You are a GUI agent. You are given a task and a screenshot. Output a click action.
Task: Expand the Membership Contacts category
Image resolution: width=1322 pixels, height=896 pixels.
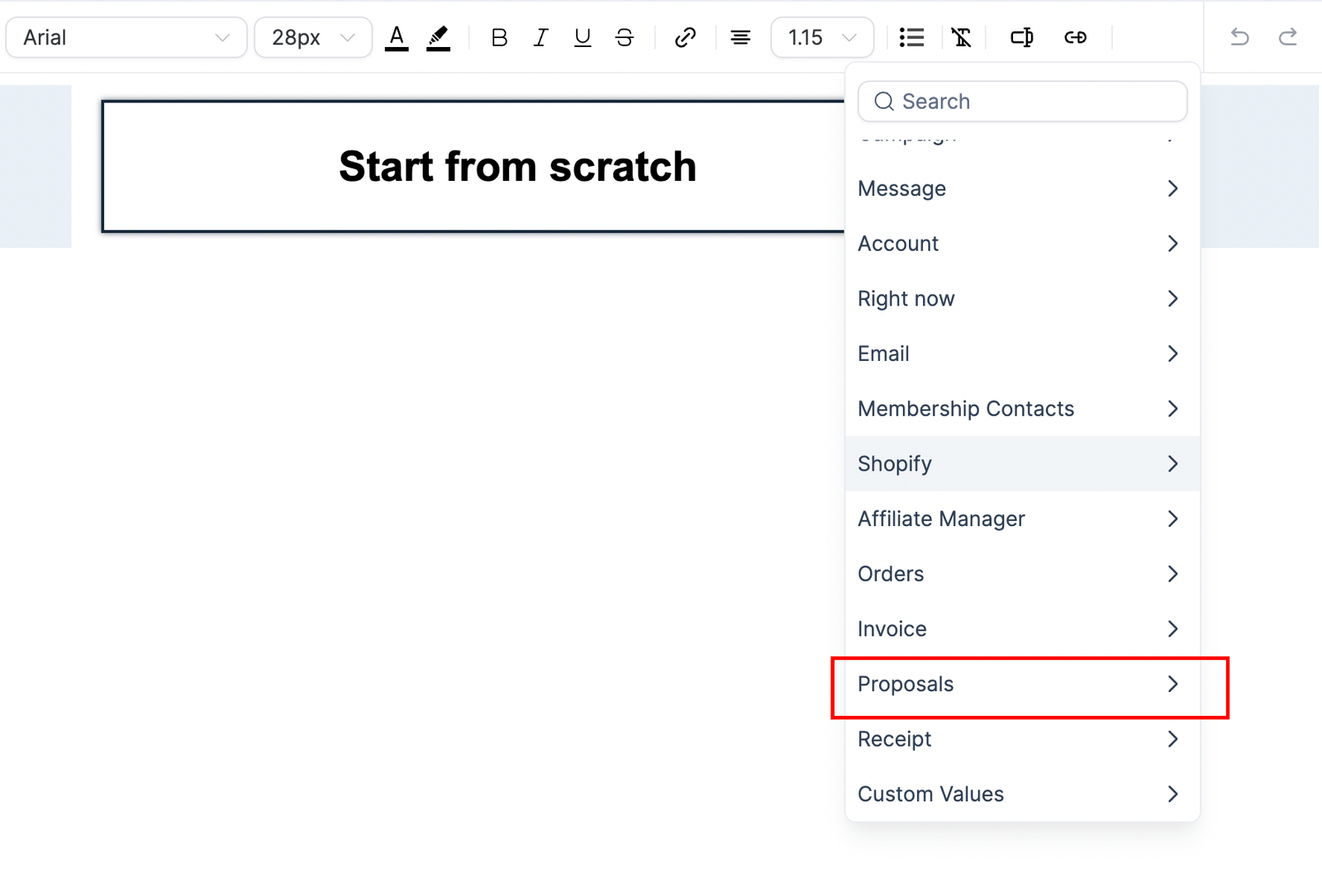coord(1022,409)
